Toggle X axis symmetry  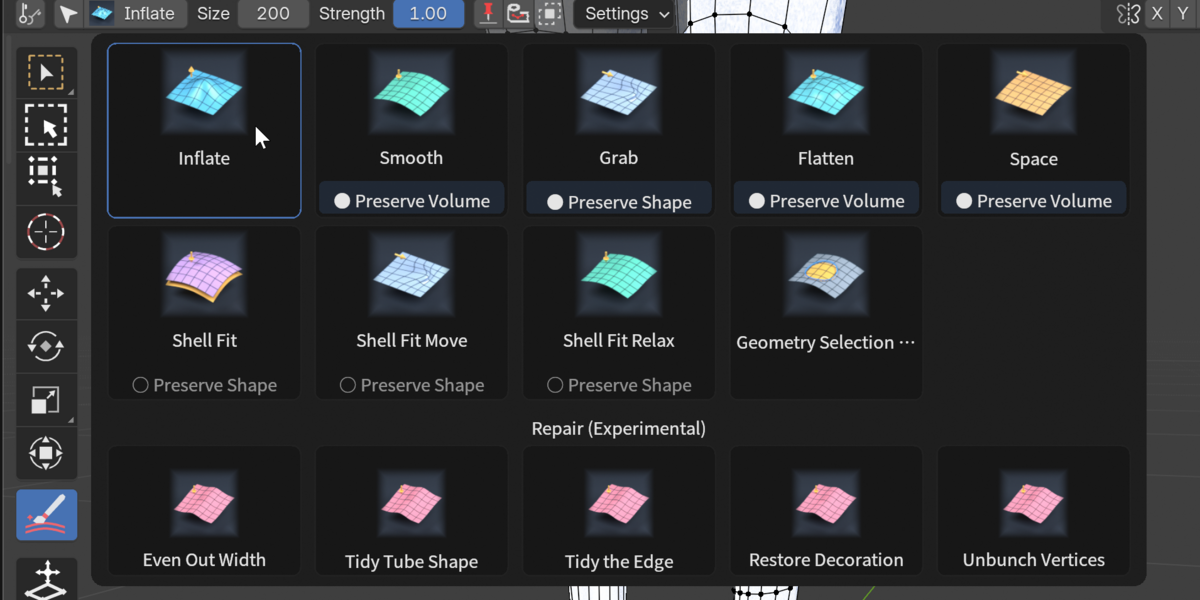[x=1157, y=14]
